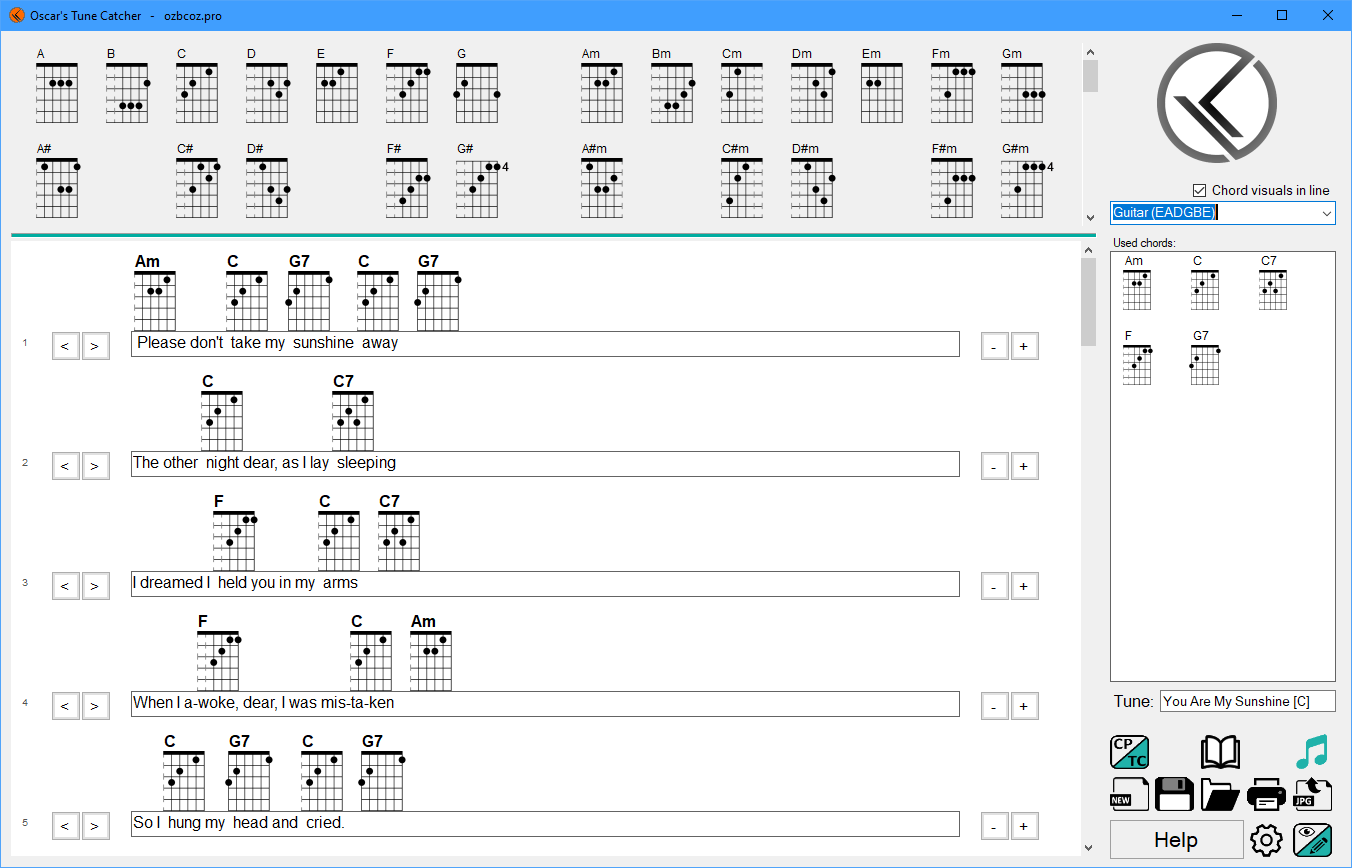This screenshot has width=1352, height=868.
Task: Pick the F# chord from palette
Action: [408, 180]
